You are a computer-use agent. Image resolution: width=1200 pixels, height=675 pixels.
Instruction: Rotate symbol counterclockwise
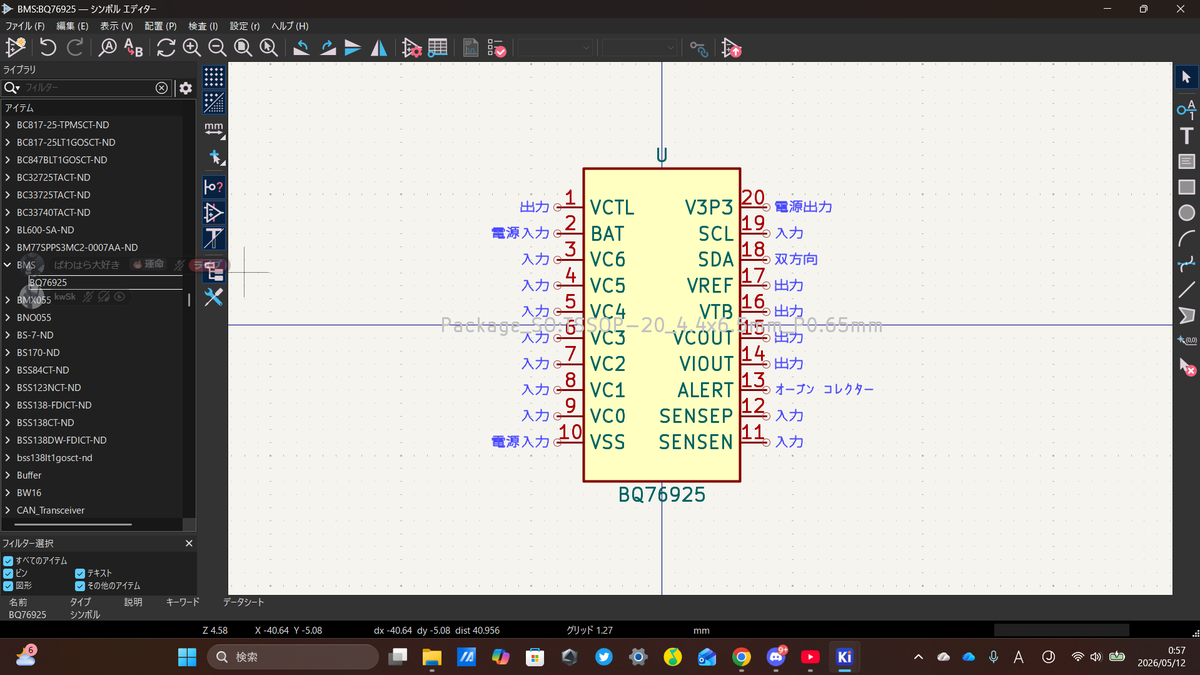[x=301, y=47]
